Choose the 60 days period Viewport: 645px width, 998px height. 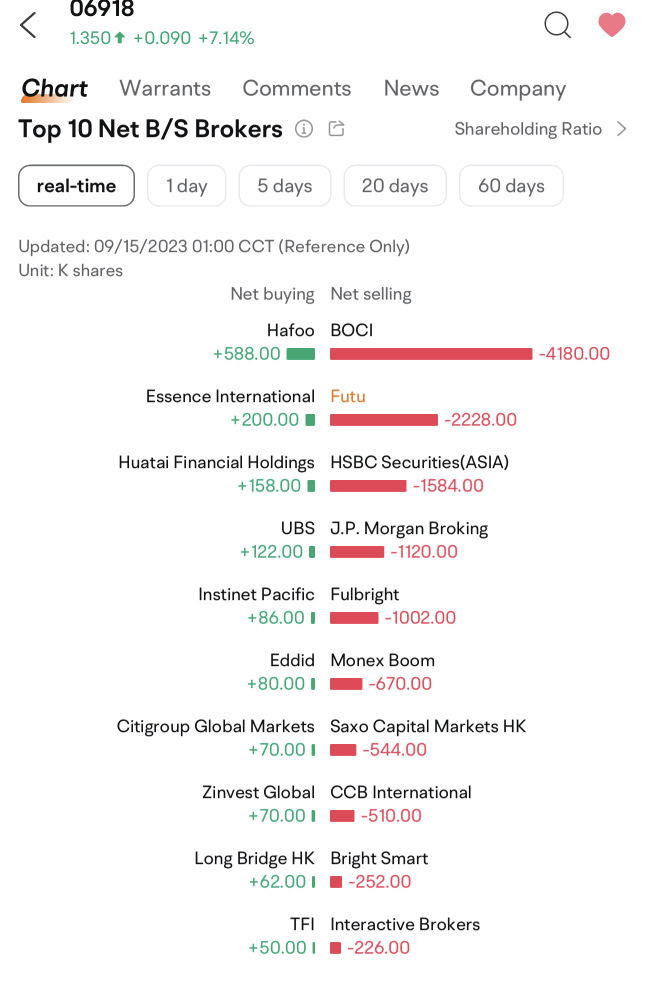(x=511, y=186)
